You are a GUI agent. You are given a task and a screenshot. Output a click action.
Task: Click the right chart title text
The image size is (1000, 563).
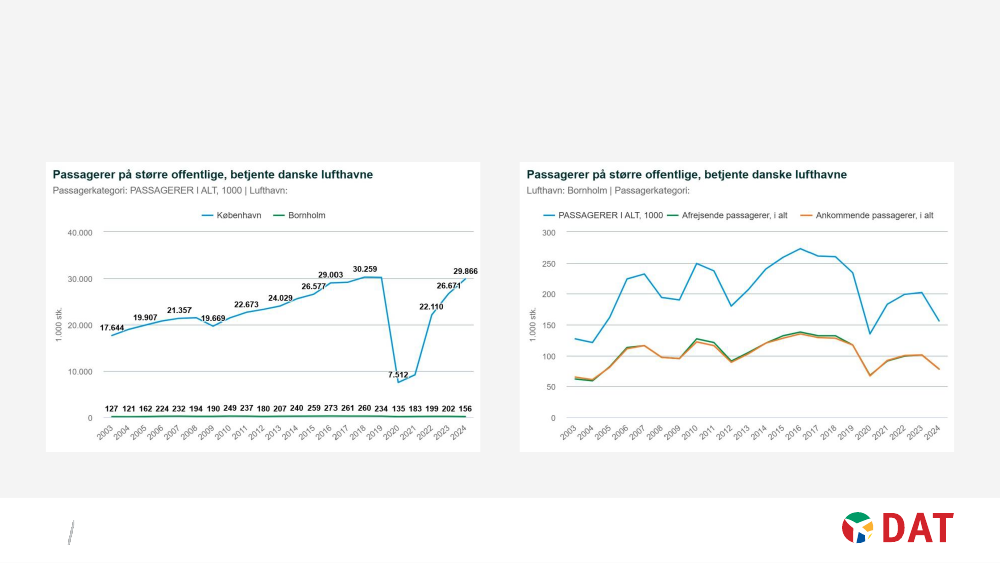686,174
